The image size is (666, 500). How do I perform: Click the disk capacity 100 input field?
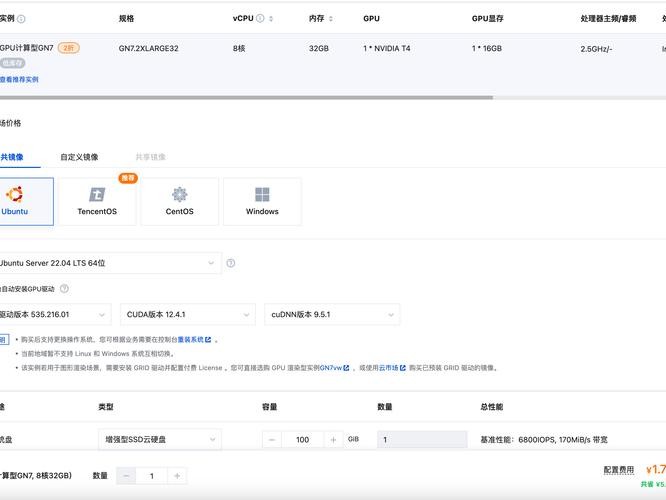303,440
